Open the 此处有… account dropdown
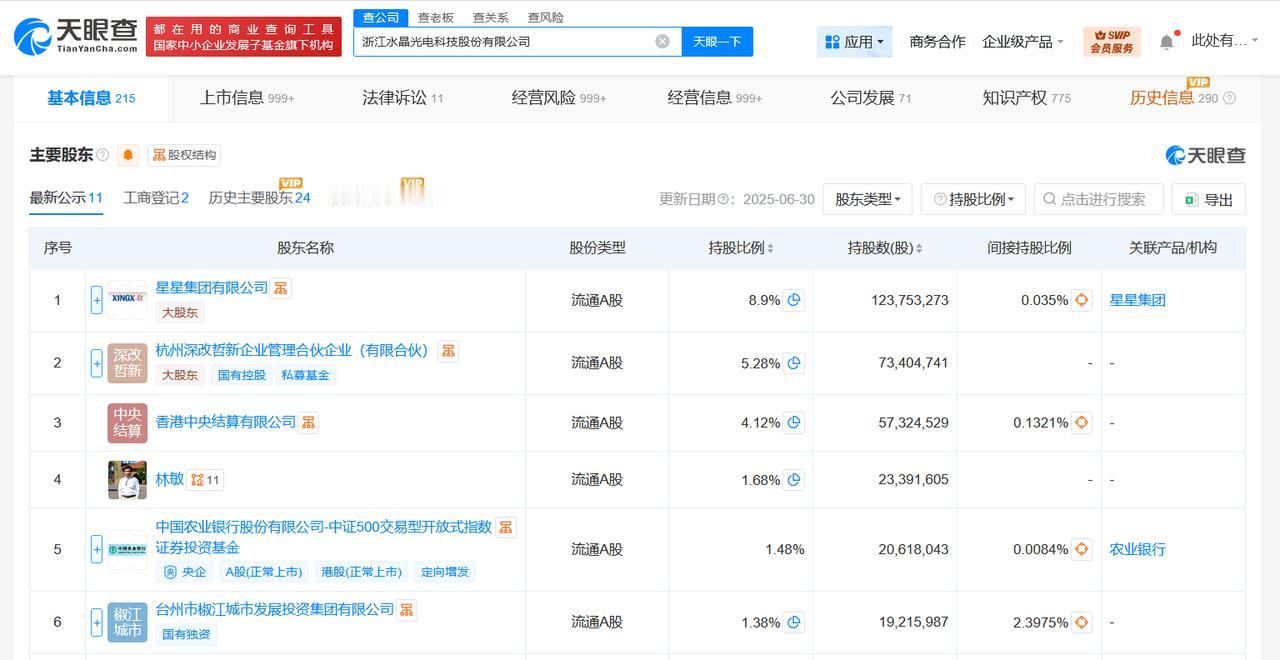Screen dimensions: 1280x660 pyautogui.click(x=1225, y=41)
